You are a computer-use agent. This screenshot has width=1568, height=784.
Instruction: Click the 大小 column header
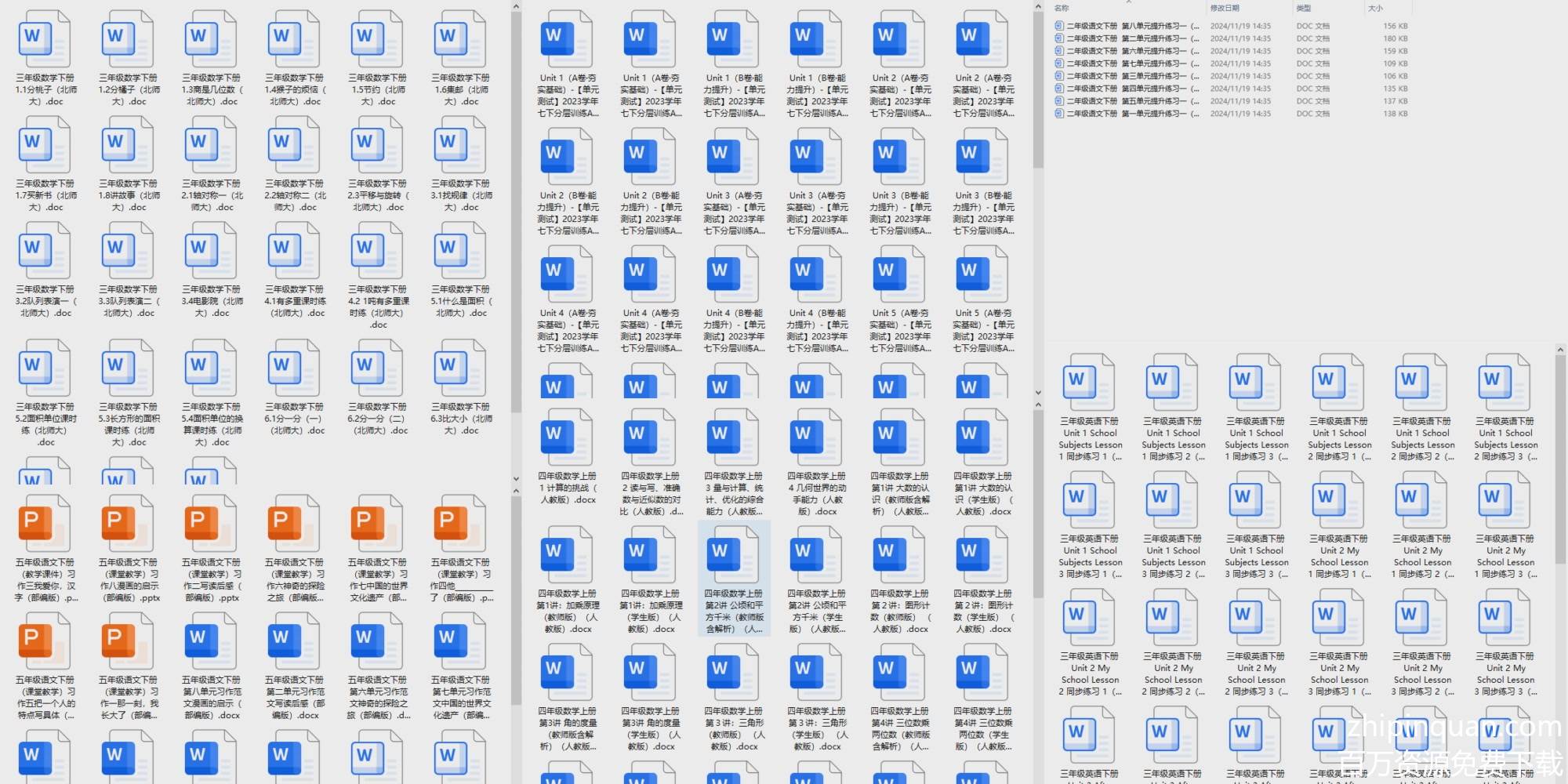[1375, 8]
